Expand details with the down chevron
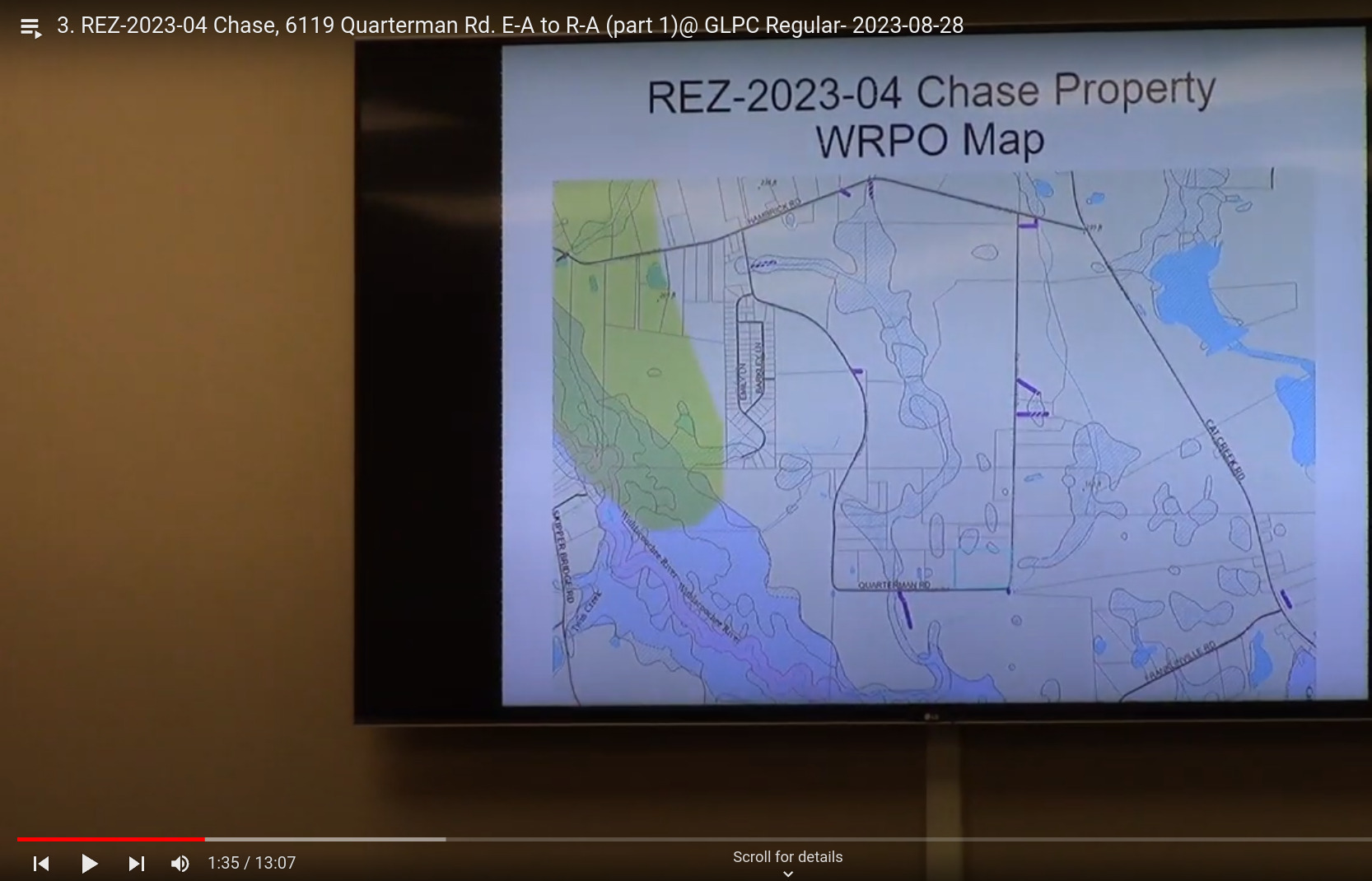Image resolution: width=1372 pixels, height=881 pixels. (788, 874)
